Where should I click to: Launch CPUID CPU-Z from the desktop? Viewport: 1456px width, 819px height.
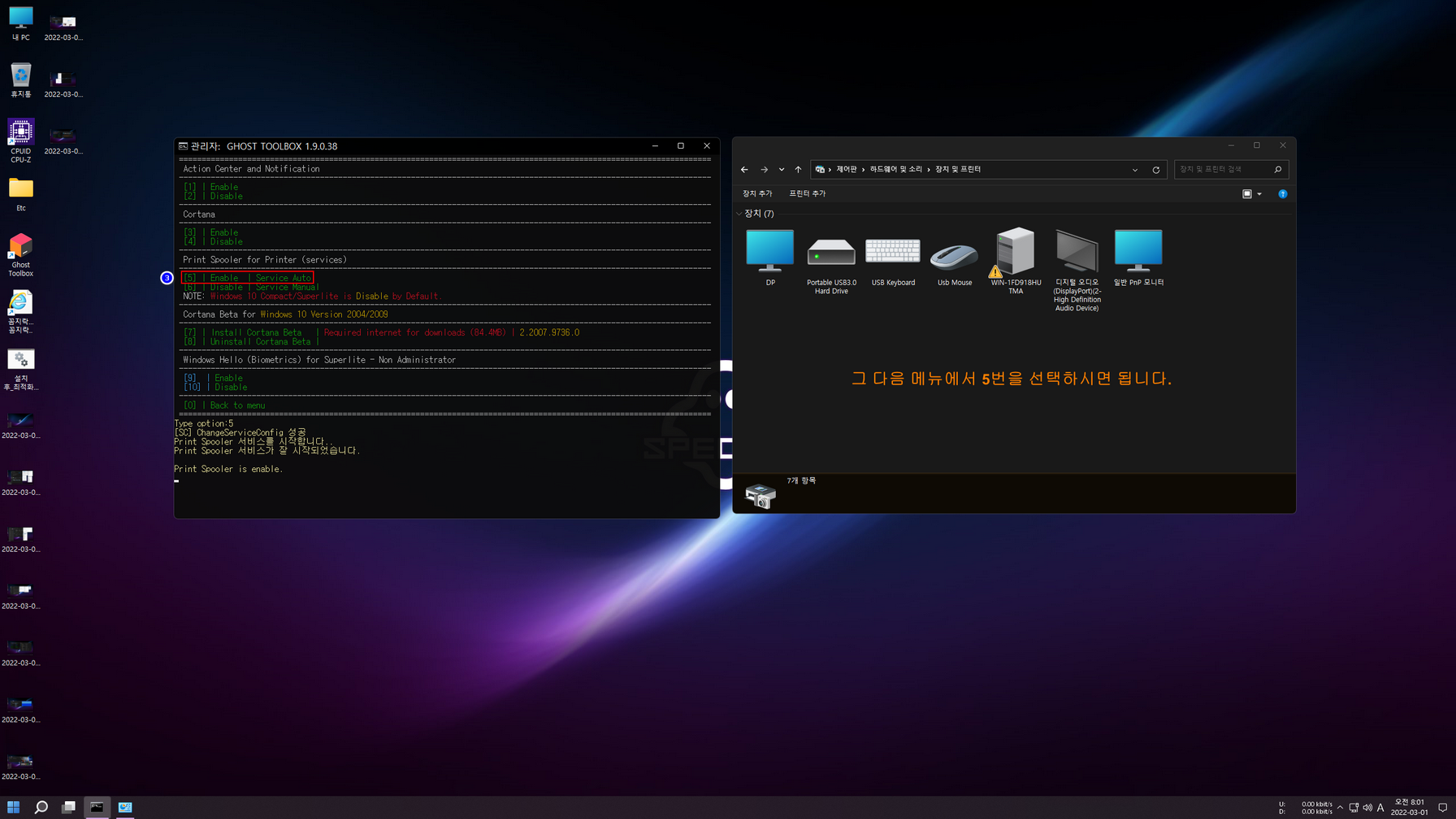coord(20,141)
